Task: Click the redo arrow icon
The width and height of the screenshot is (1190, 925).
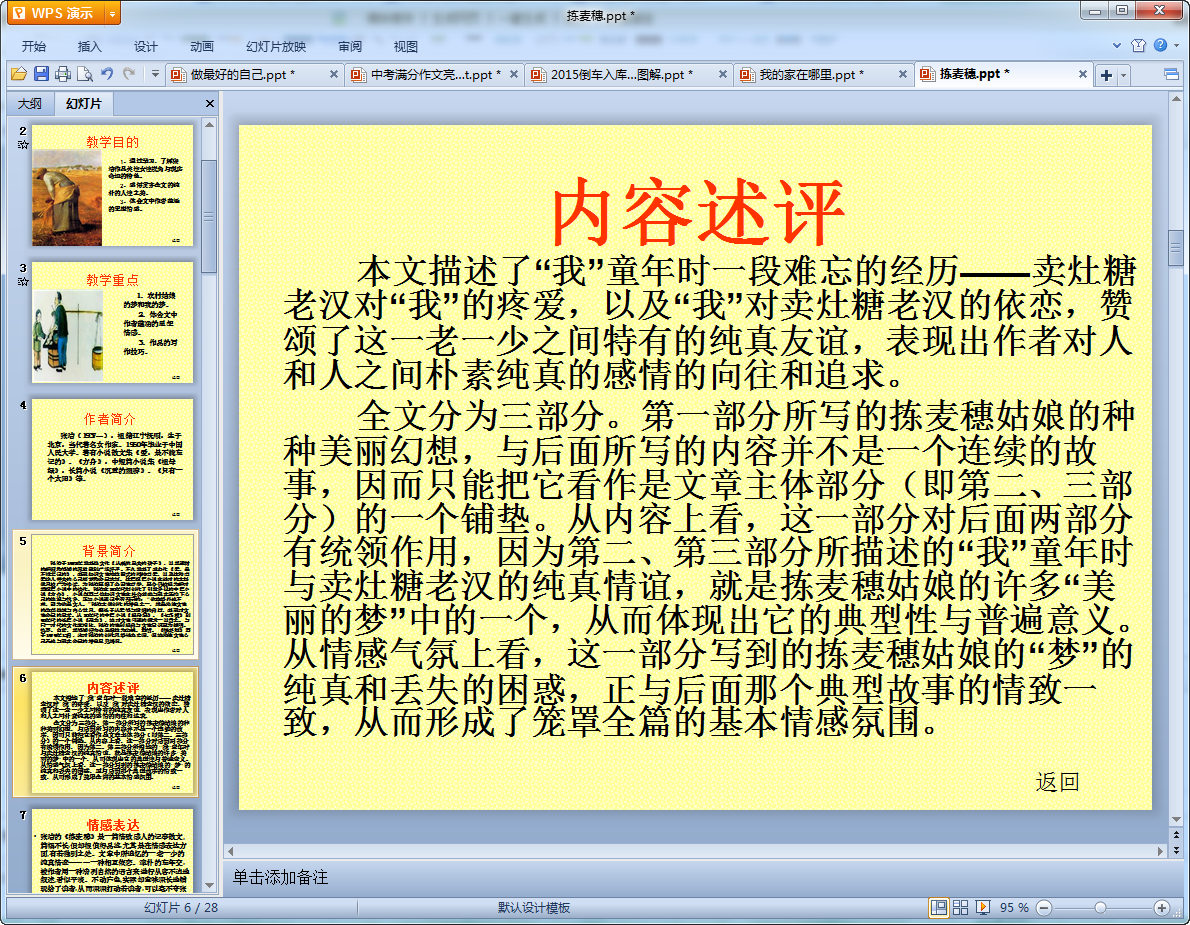Action: pos(129,74)
